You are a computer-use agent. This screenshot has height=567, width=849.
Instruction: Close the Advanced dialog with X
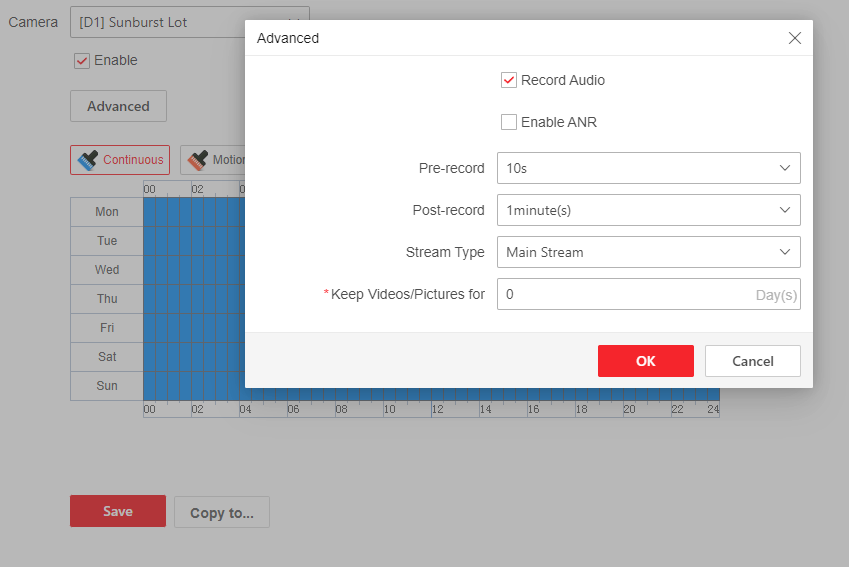[795, 38]
